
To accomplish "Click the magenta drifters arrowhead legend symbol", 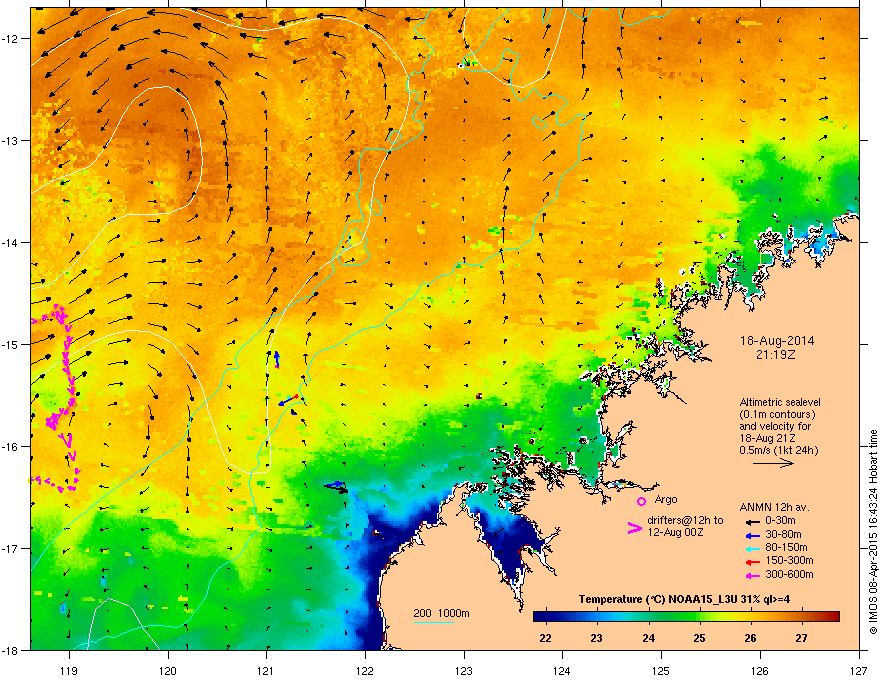I will [x=634, y=529].
